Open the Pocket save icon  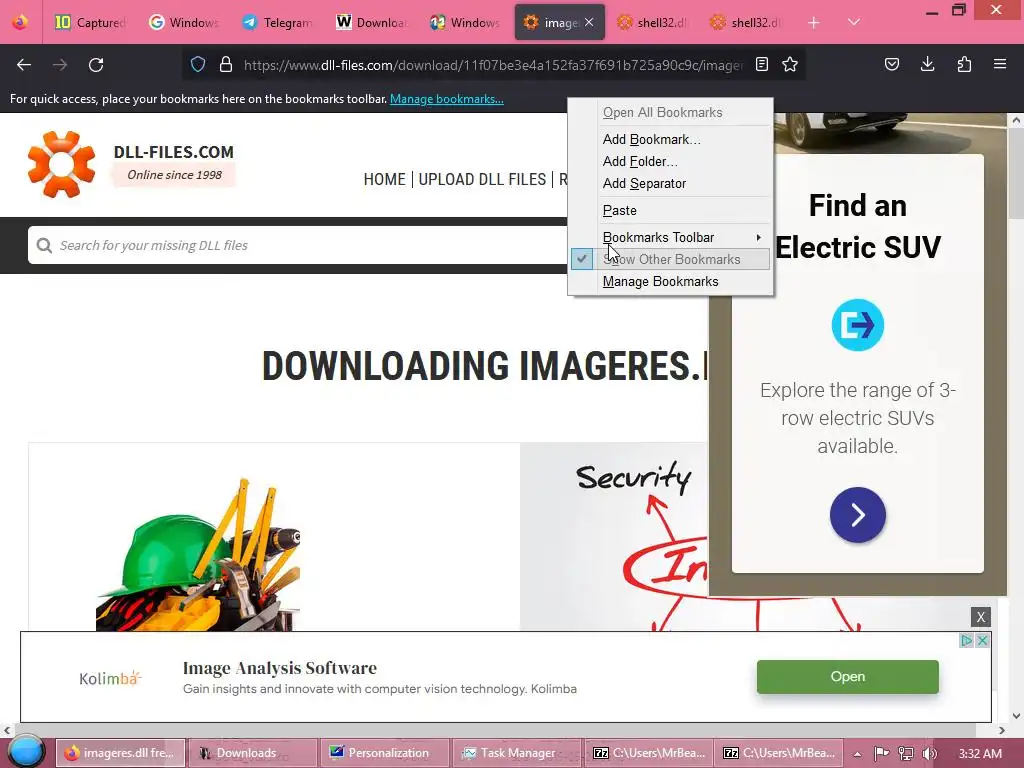[891, 64]
